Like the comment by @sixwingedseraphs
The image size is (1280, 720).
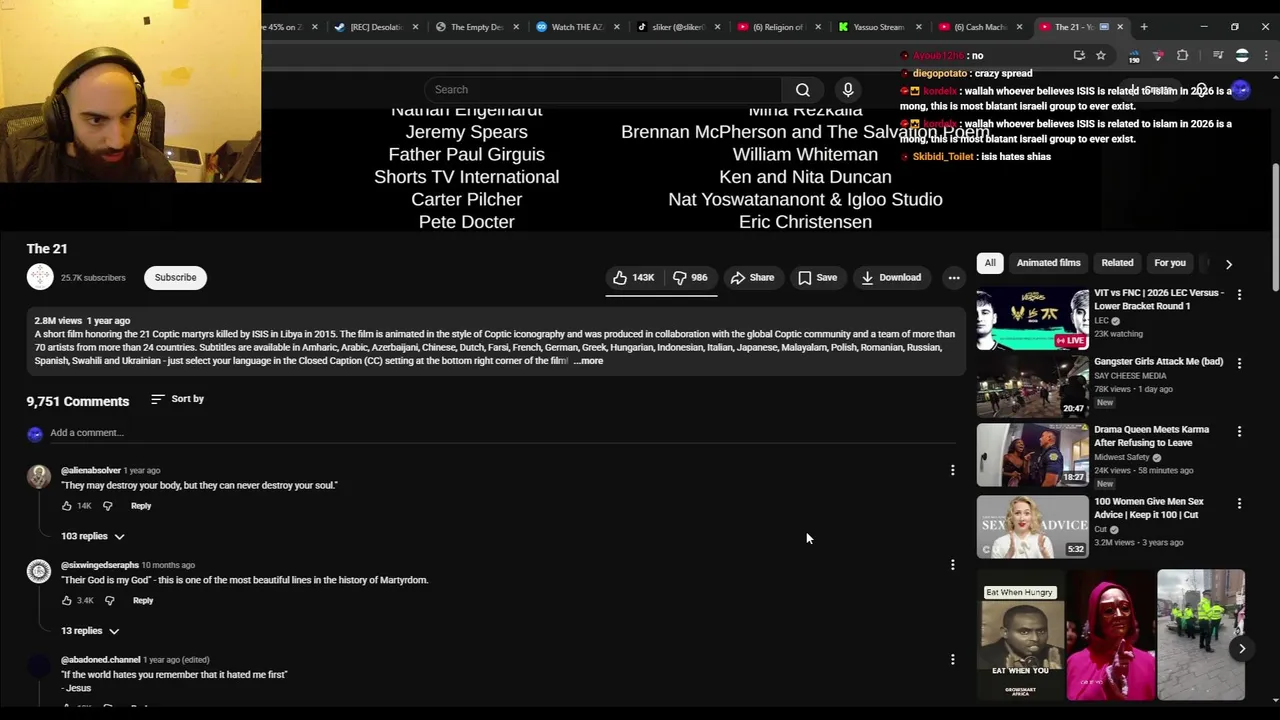(67, 601)
